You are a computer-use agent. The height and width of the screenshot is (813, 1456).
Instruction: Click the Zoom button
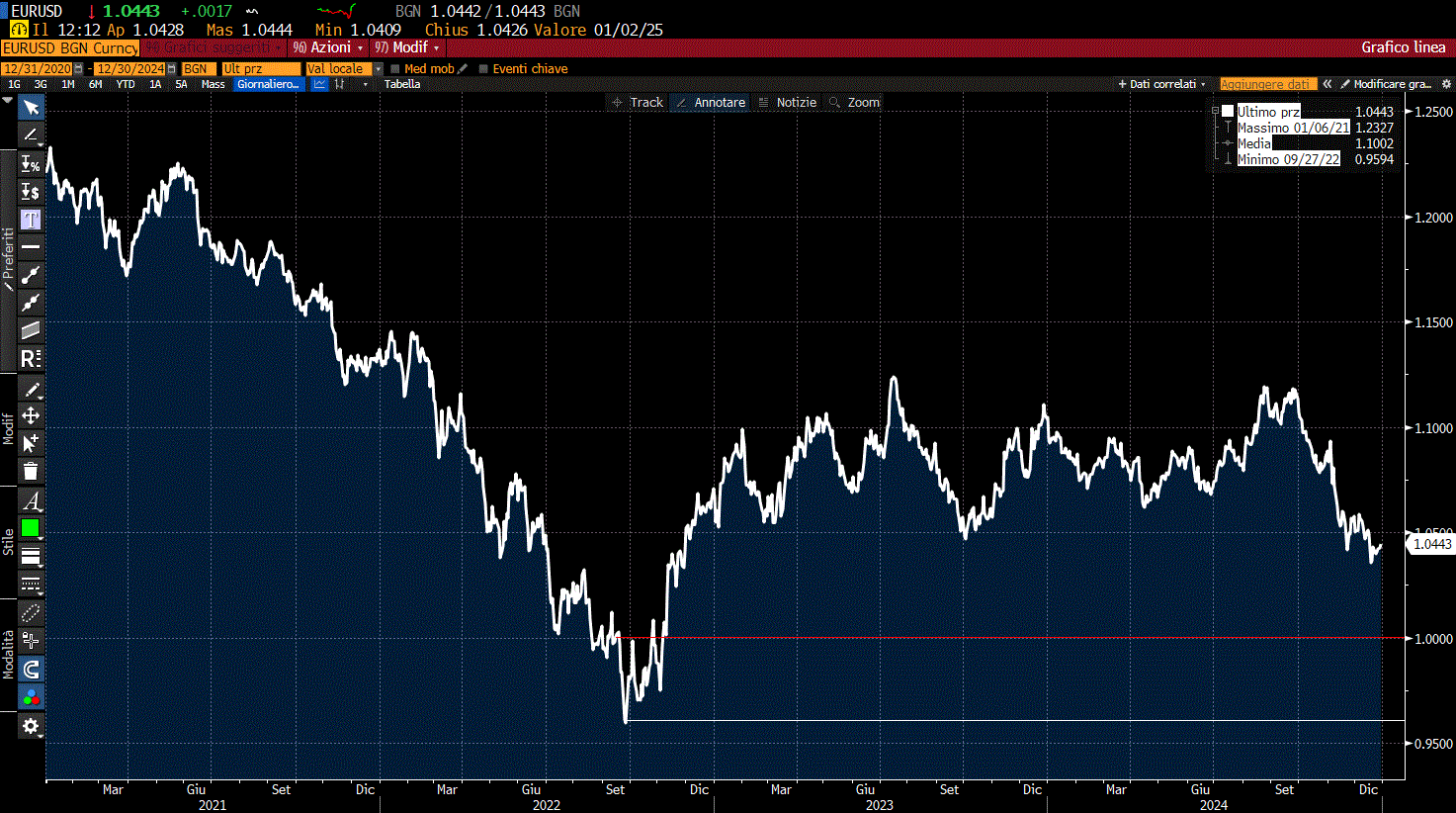pos(854,103)
